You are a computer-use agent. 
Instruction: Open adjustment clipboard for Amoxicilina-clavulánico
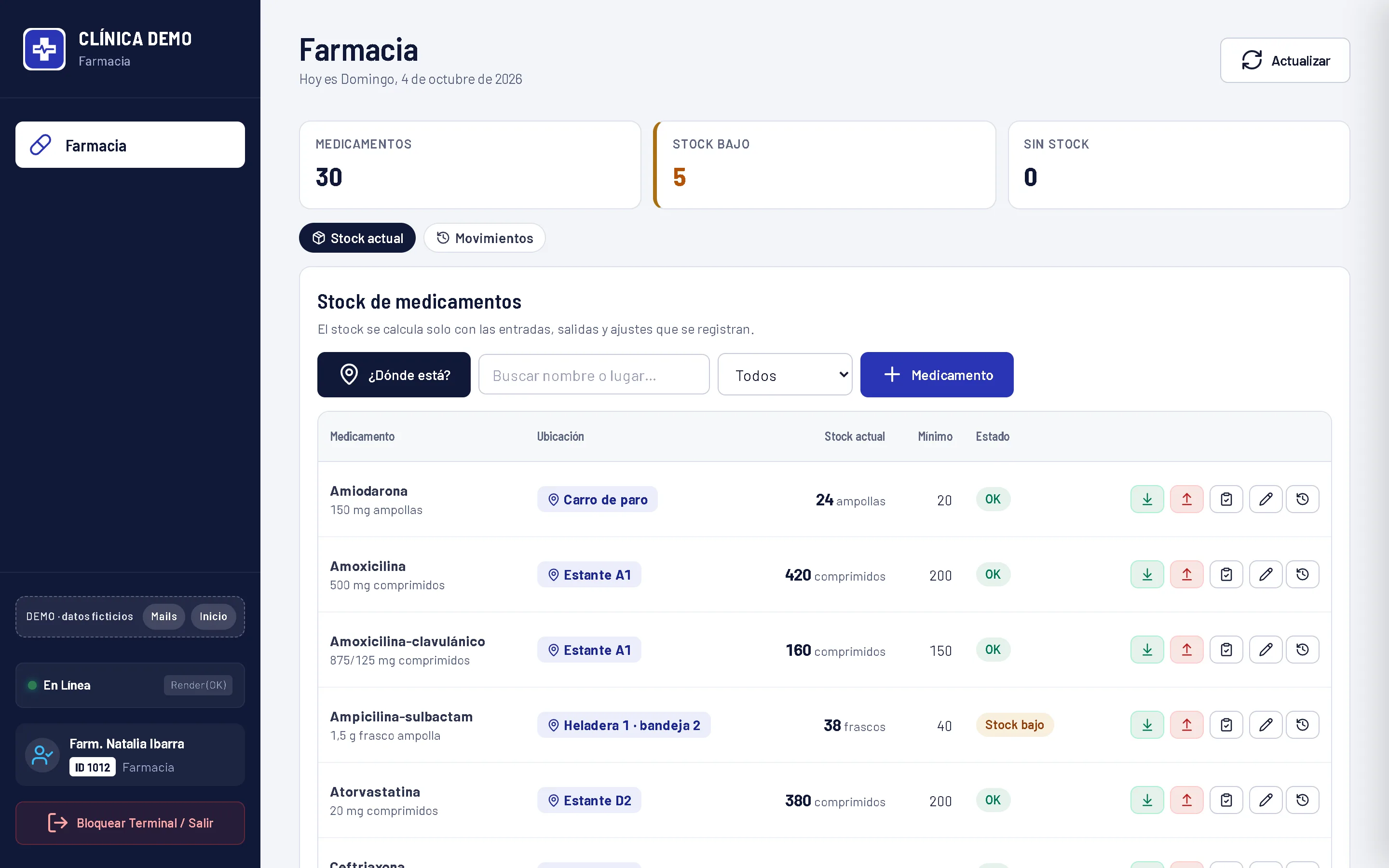[x=1226, y=650]
